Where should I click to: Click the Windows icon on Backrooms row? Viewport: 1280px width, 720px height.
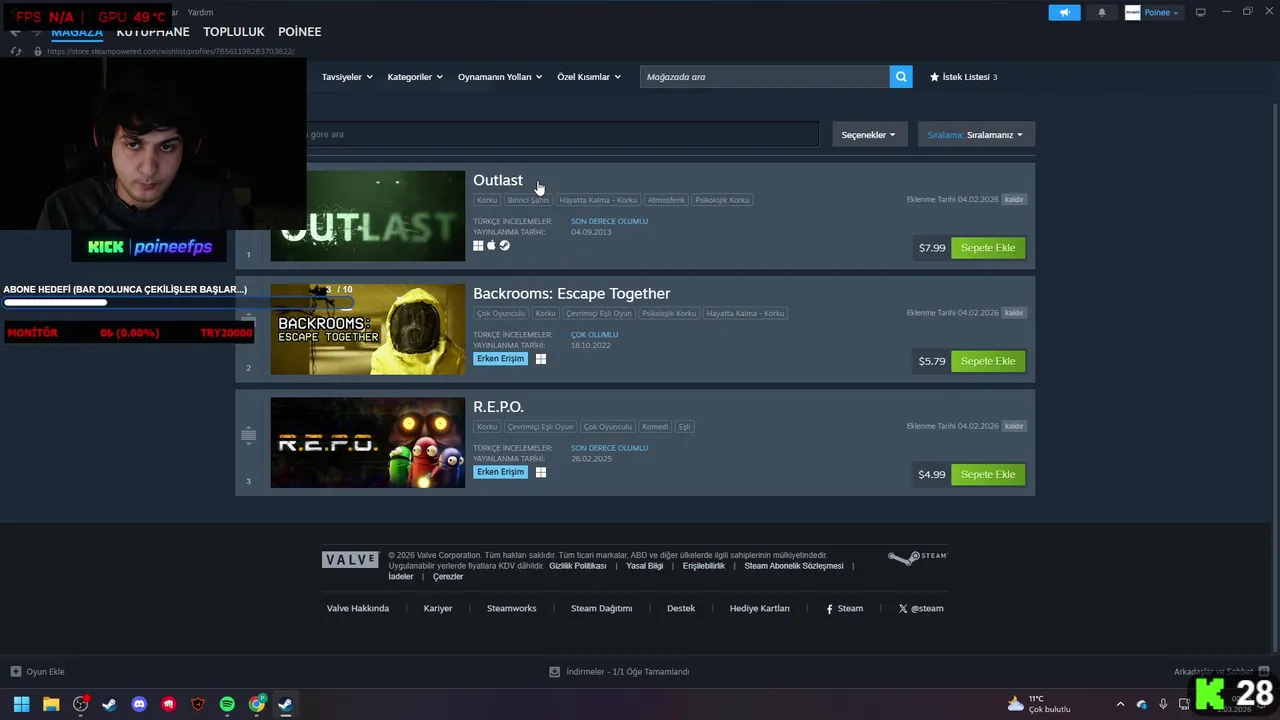541,359
